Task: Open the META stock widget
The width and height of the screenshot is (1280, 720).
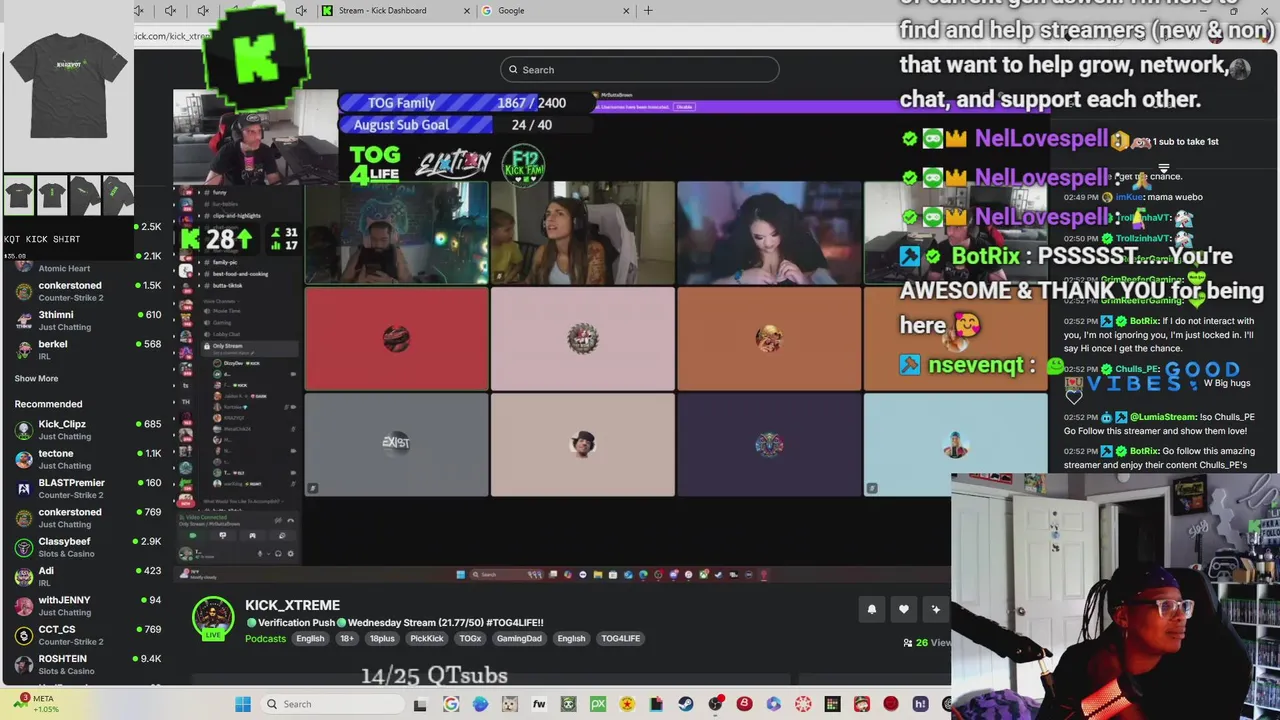Action: tap(35, 703)
